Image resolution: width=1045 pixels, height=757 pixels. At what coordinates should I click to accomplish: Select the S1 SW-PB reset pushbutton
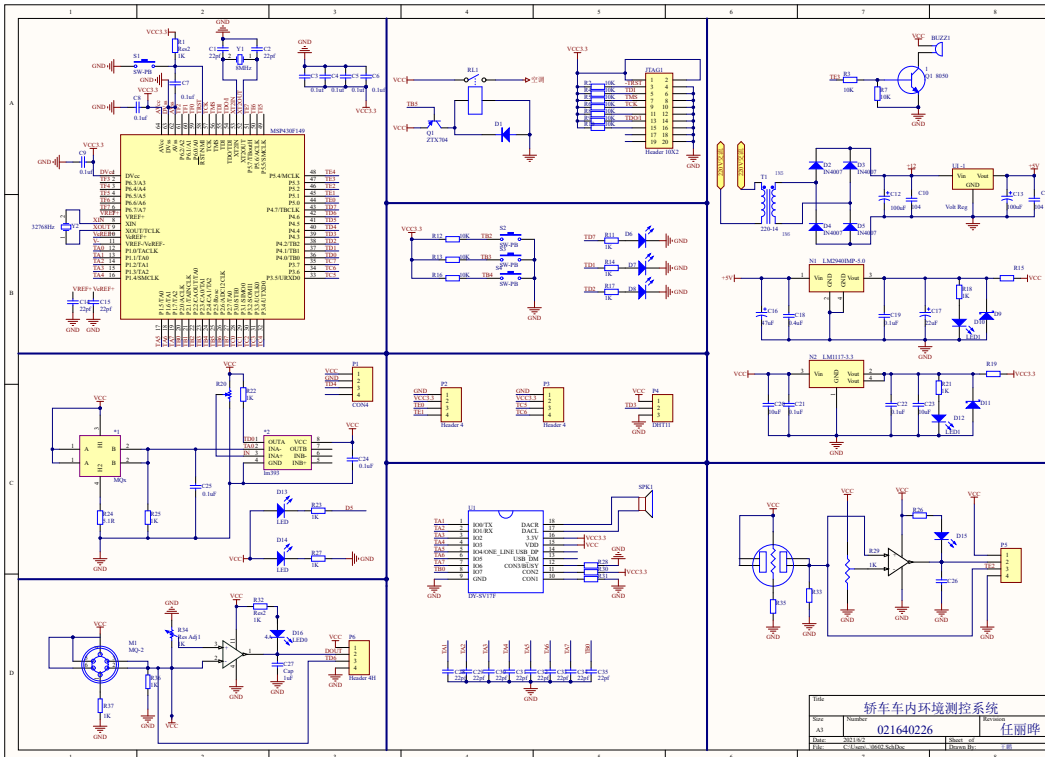click(x=144, y=64)
